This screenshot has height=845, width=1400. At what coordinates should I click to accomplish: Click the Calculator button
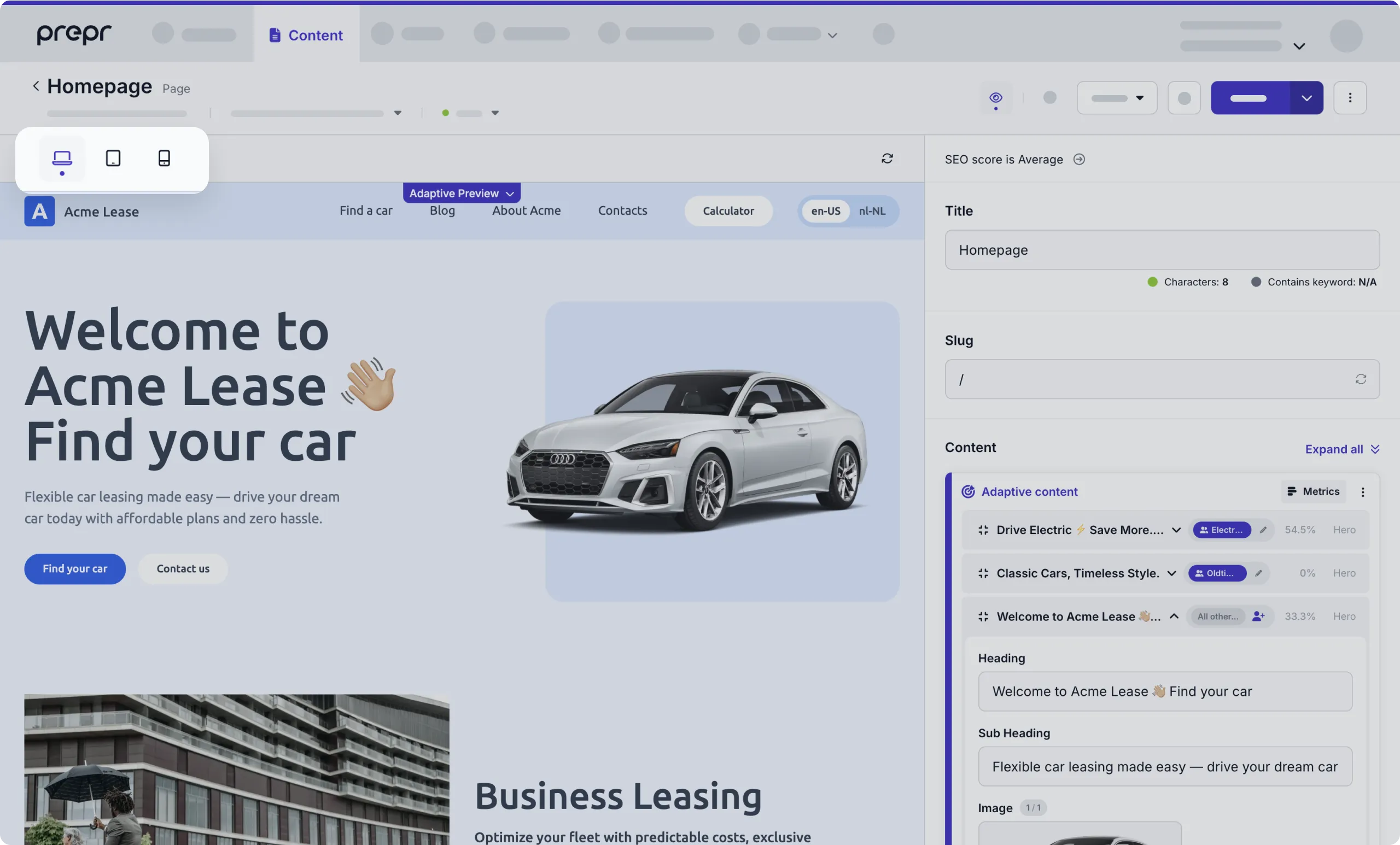728,211
